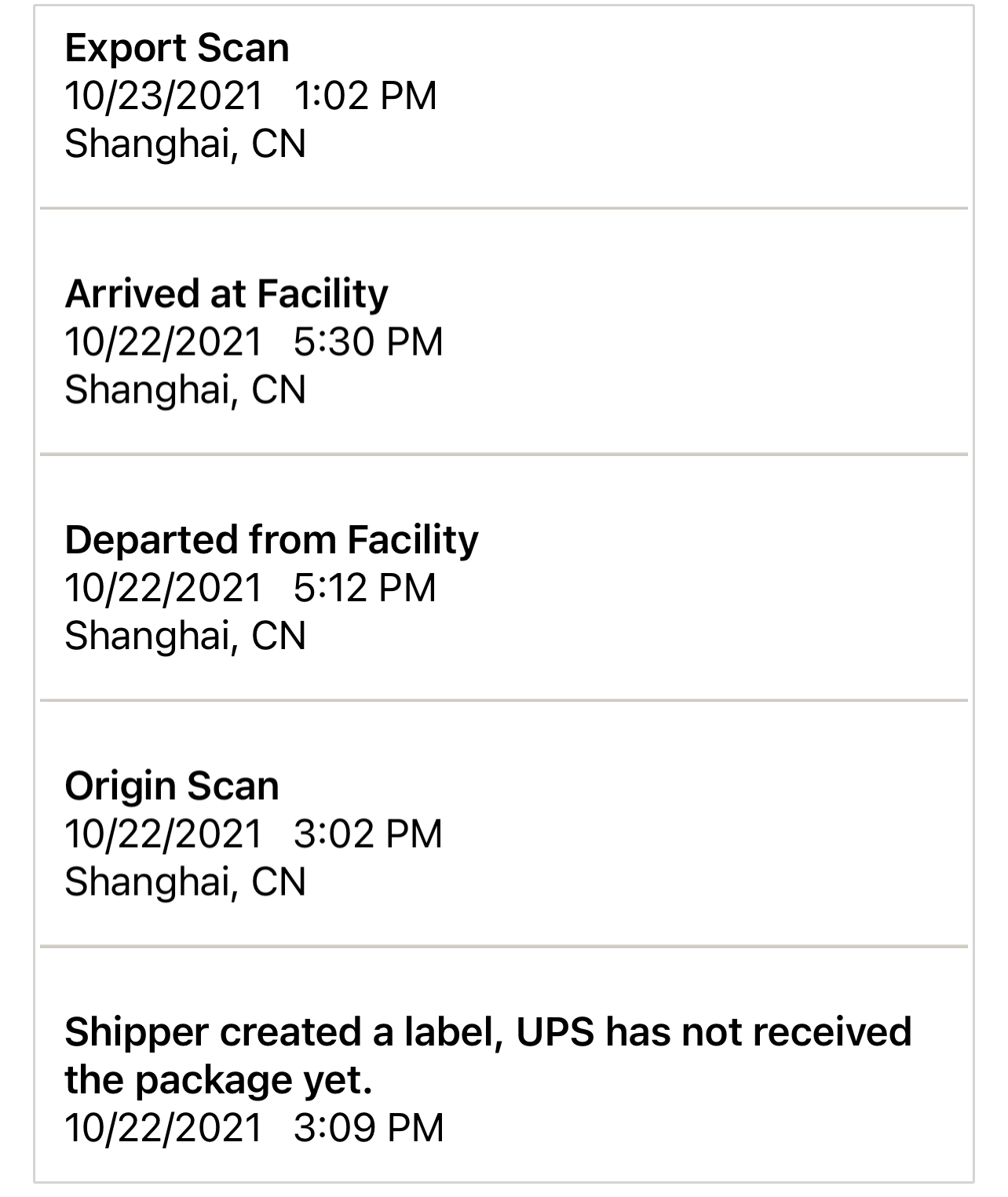Screen dimensions: 1008x1197
Task: Click the 10/23/2021 1:02 PM timestamp
Action: click(x=250, y=96)
